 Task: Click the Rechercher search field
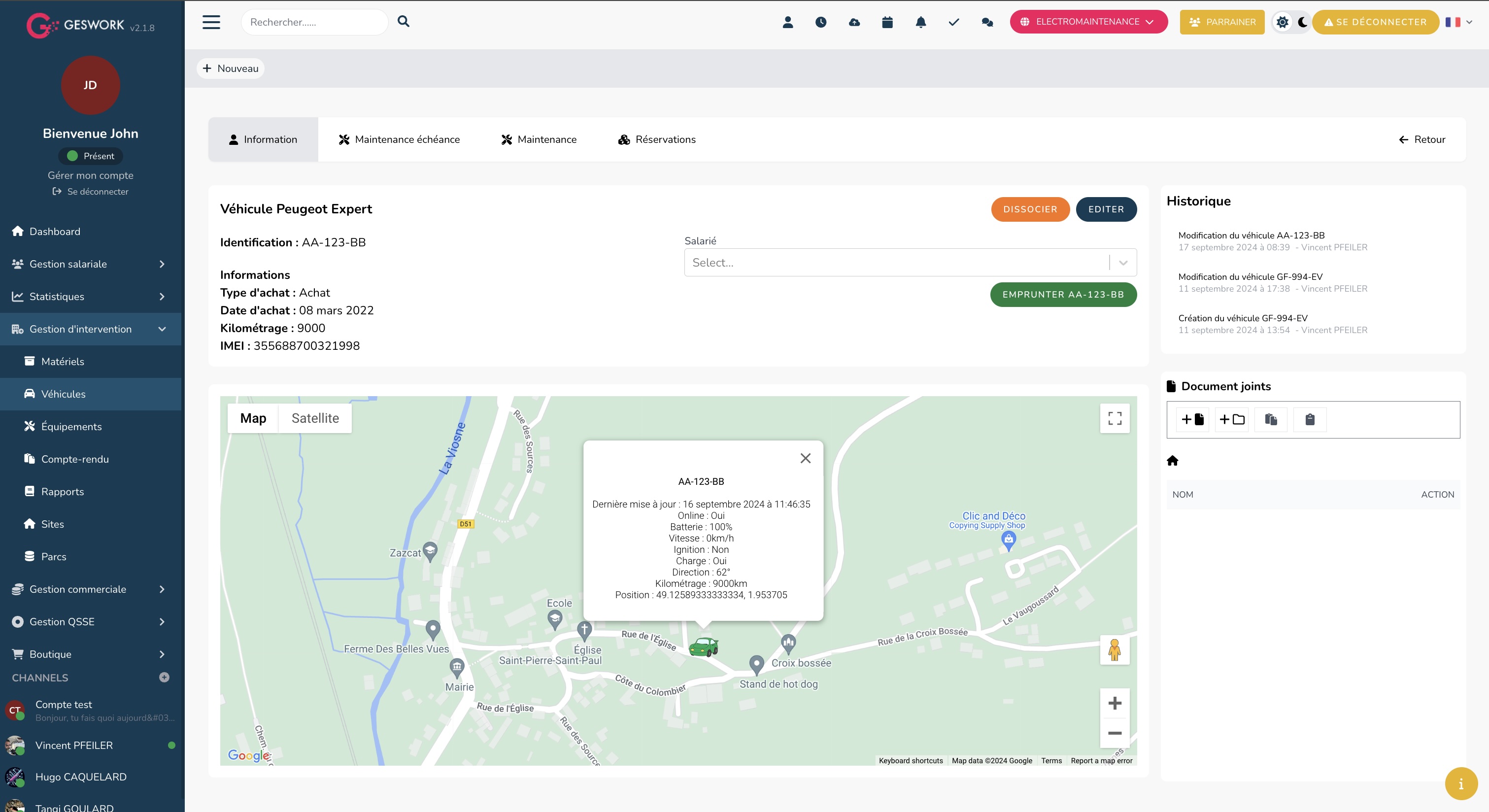click(x=314, y=22)
